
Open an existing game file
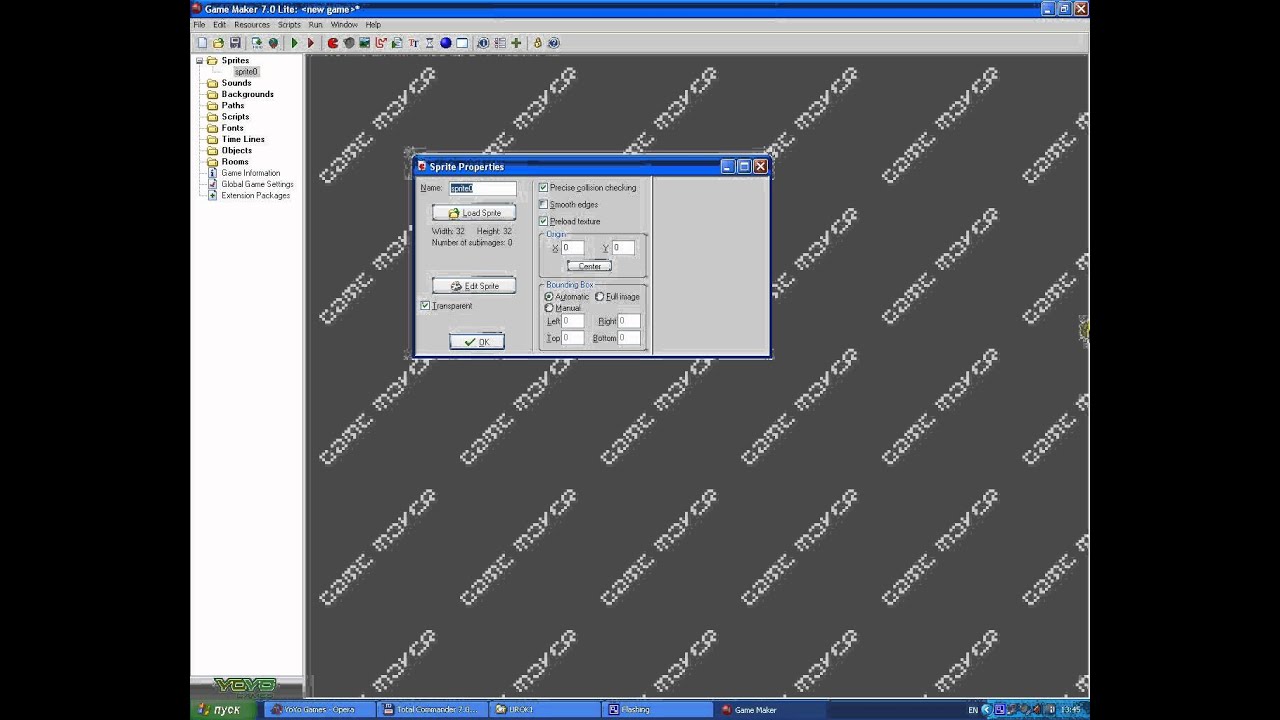218,43
